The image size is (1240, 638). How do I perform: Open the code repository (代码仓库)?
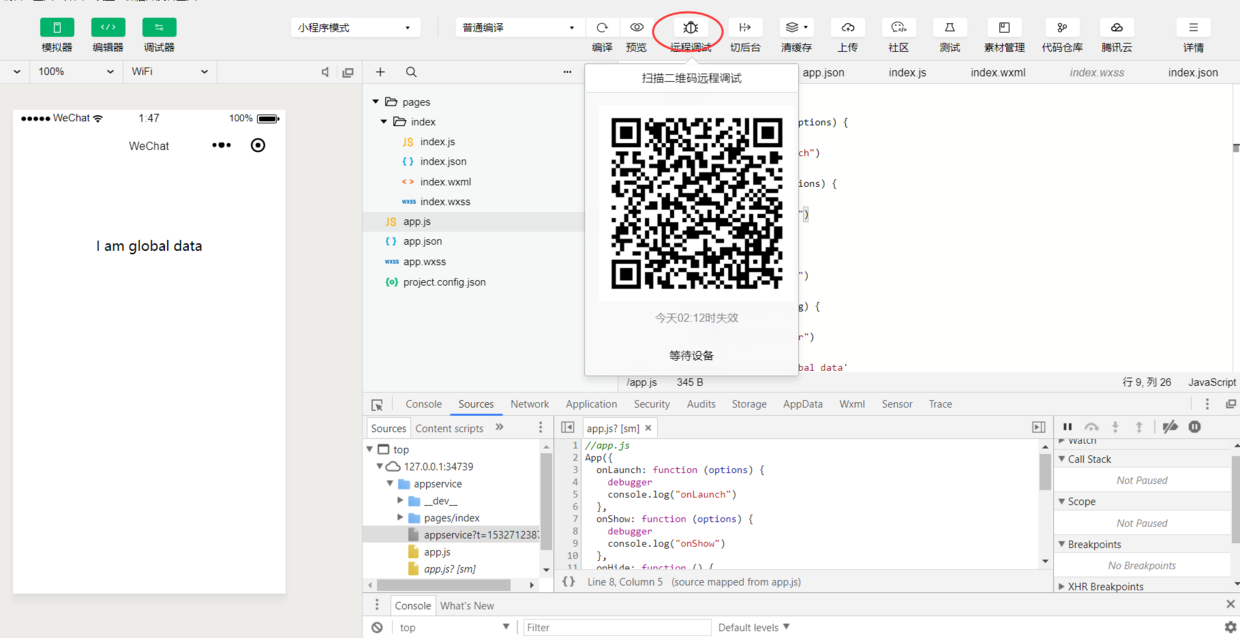1062,28
